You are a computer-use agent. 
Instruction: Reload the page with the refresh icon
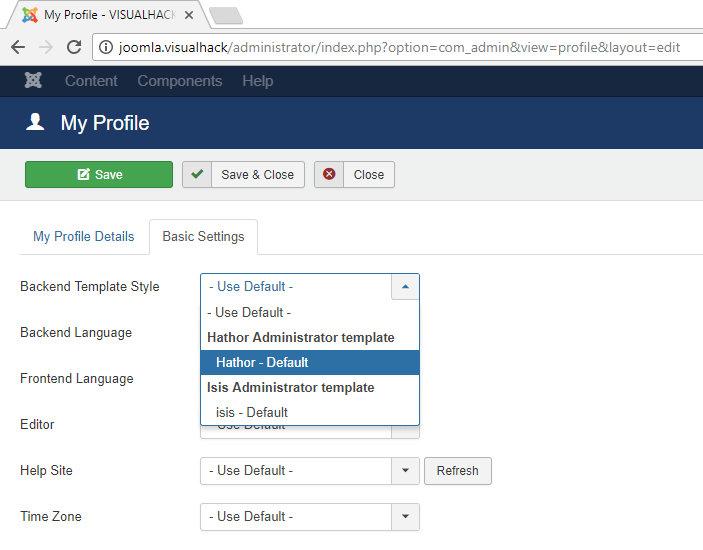(74, 47)
